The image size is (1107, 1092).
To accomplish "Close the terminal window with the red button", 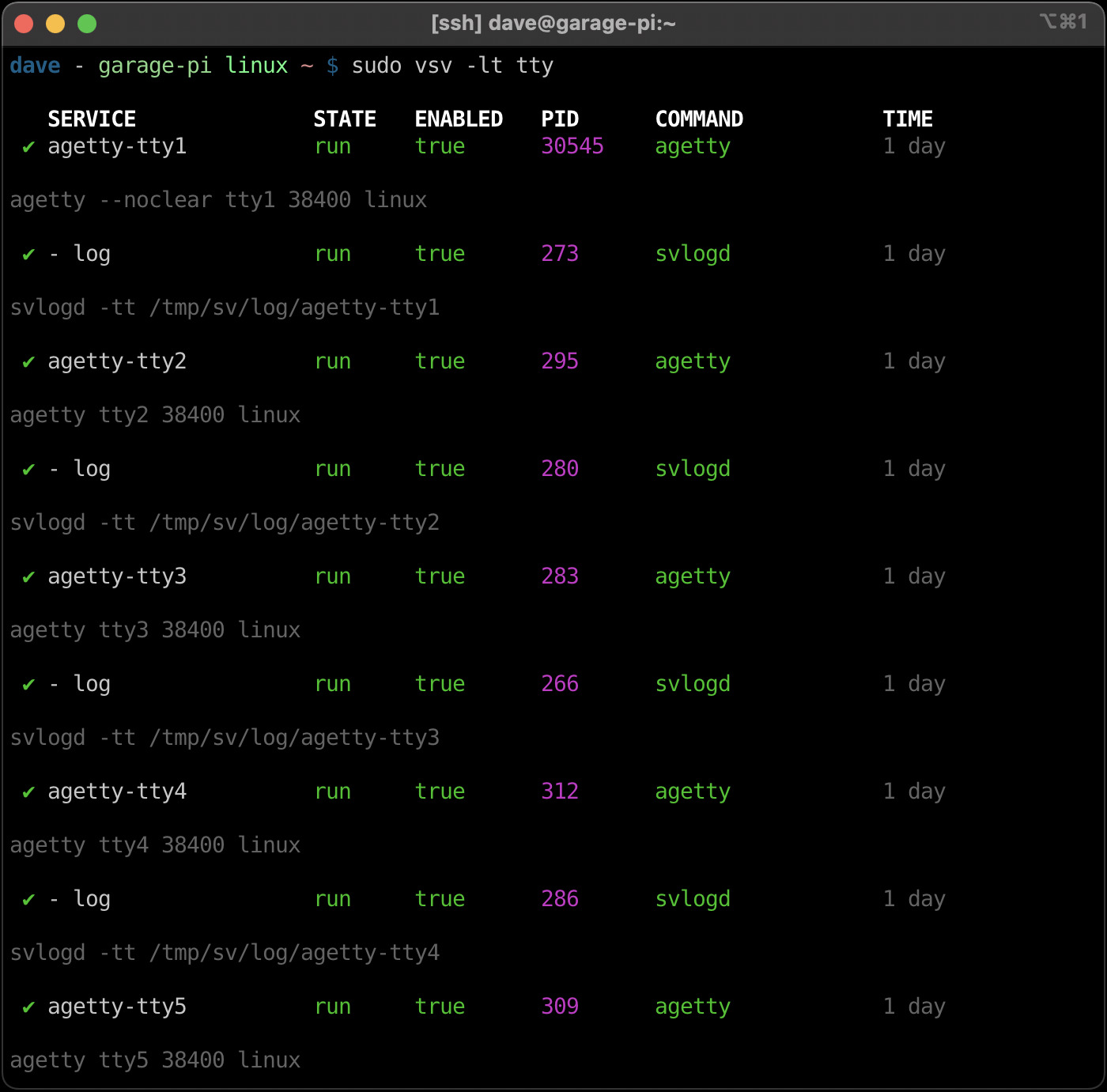I will [24, 24].
